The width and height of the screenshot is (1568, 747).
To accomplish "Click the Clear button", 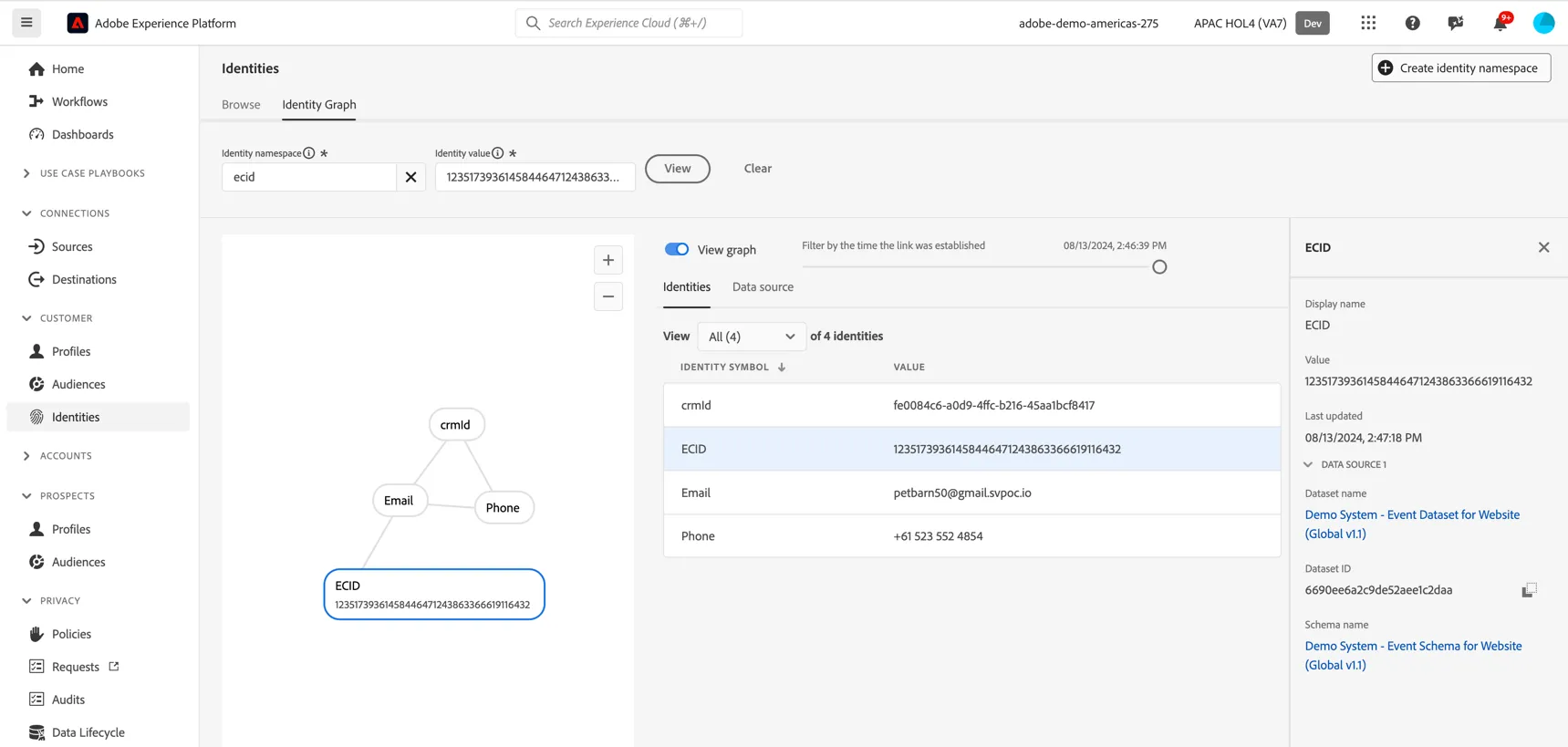I will tap(758, 169).
